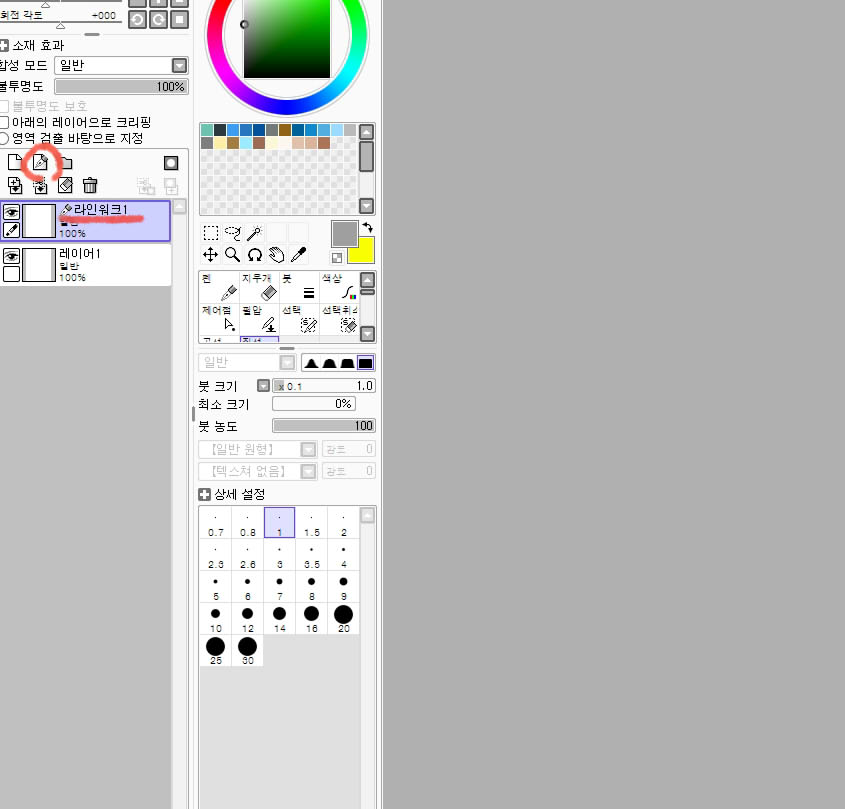Viewport: 845px width, 809px height.
Task: Choose the 제어점 control point tool
Action: point(220,318)
